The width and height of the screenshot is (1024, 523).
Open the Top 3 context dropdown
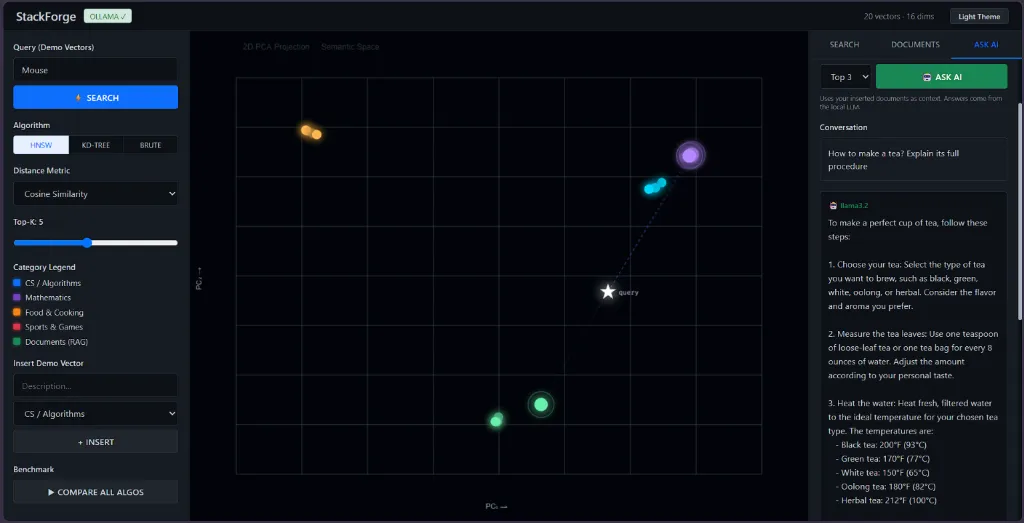coord(846,76)
